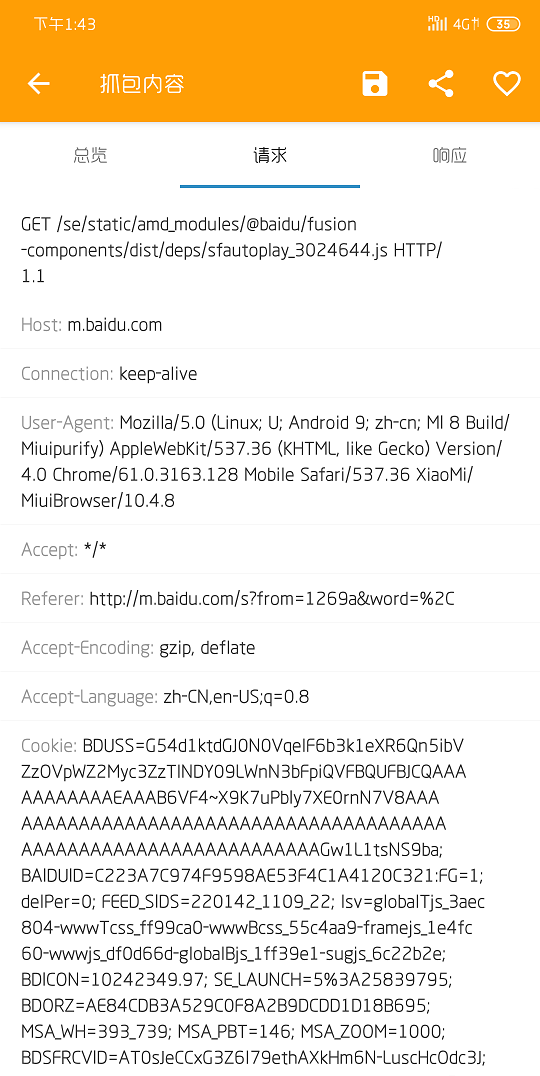Tap the Host m.baidu.com row
Viewport: 540px width, 1076px height.
[x=270, y=325]
